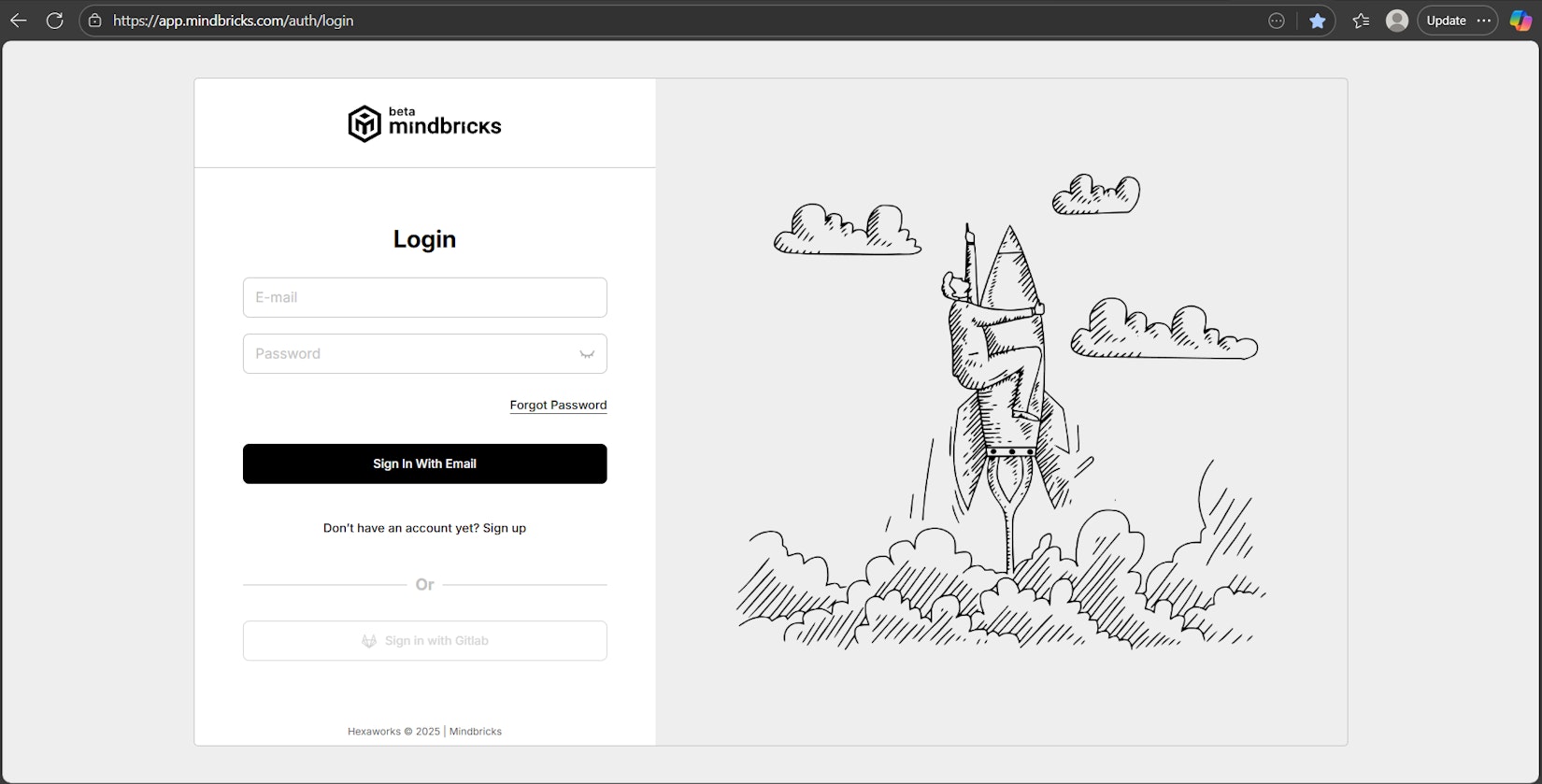Follow the Sign up link

point(505,528)
